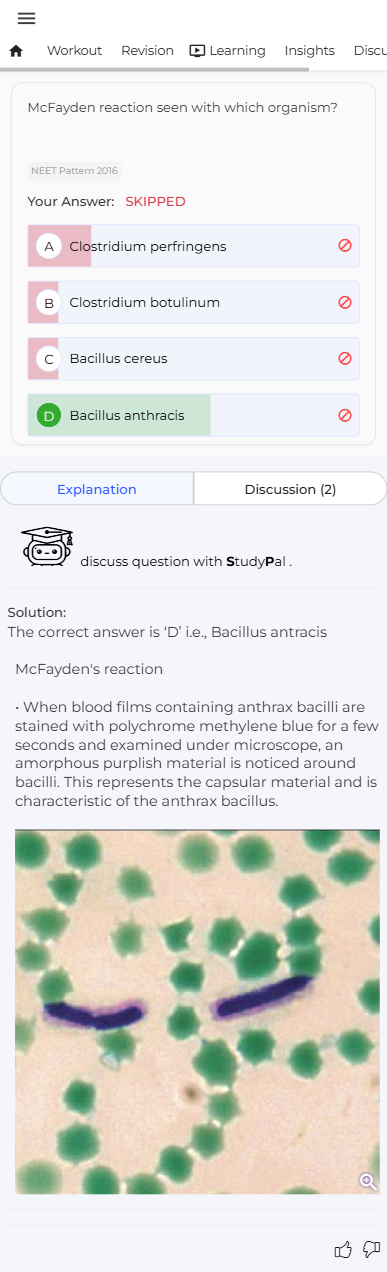Select option D green circle

pos(49,415)
